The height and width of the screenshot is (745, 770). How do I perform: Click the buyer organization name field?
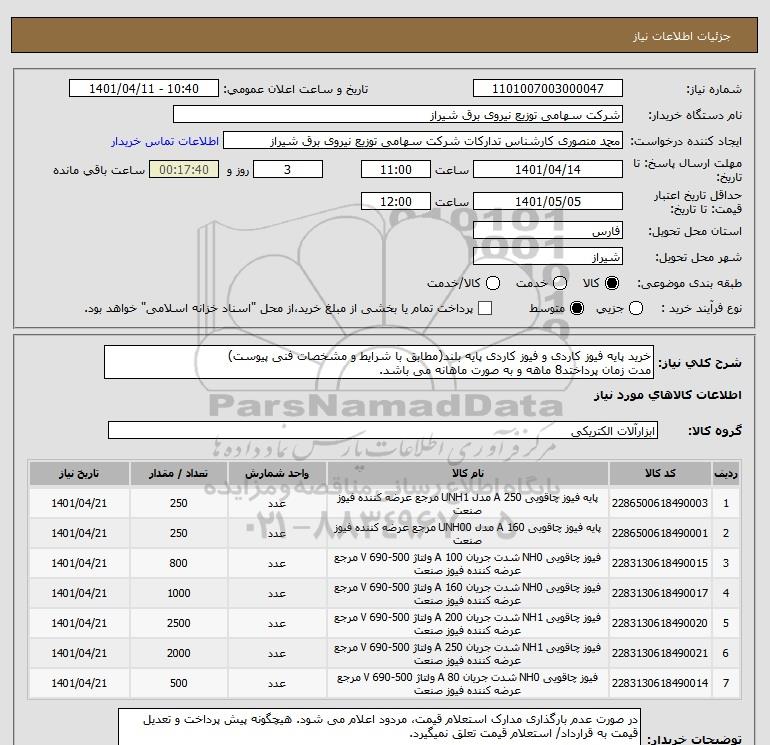(398, 114)
